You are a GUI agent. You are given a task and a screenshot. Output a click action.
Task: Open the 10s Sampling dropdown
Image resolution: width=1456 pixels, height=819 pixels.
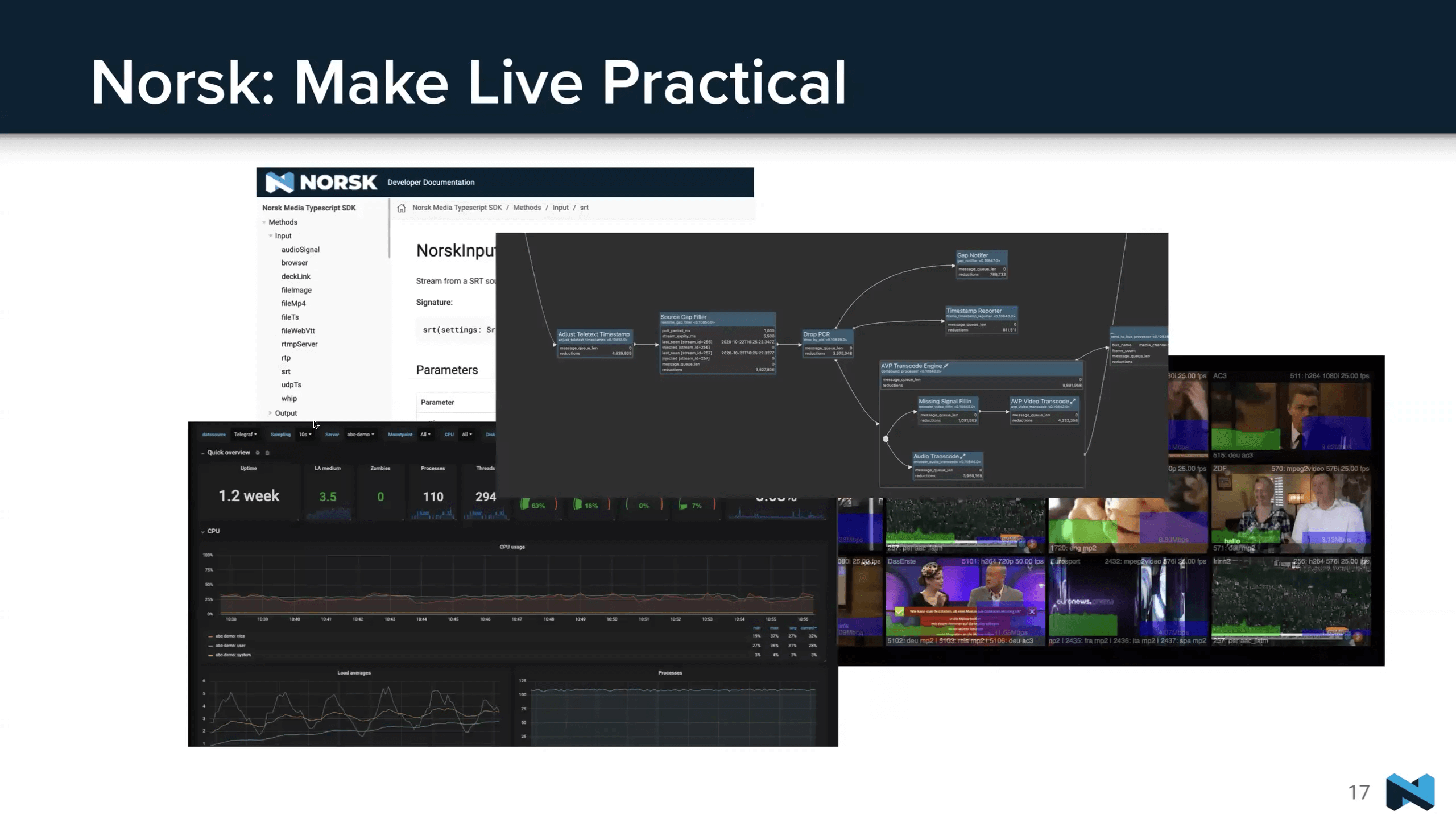click(305, 435)
